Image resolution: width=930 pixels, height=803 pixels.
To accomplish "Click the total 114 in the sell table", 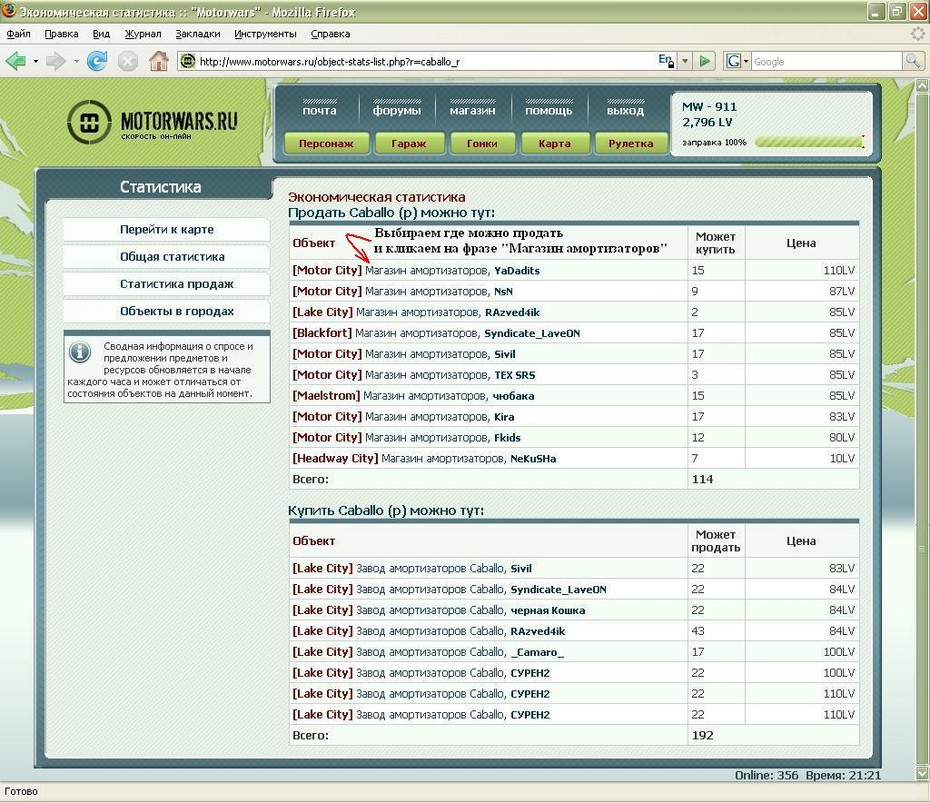I will coord(702,479).
